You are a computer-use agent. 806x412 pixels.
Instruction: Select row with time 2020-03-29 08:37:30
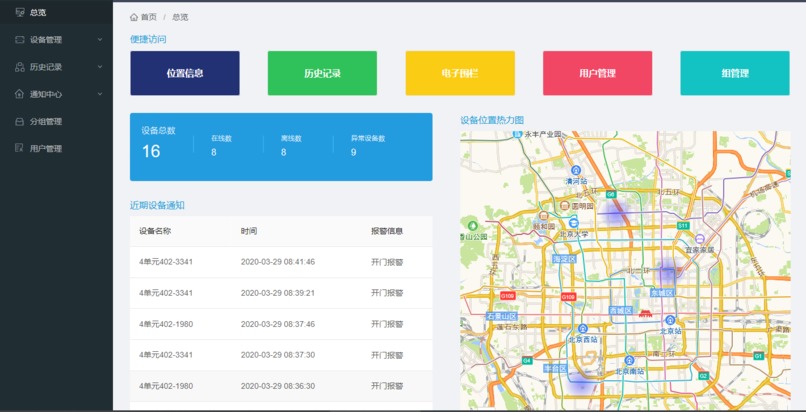coord(281,355)
